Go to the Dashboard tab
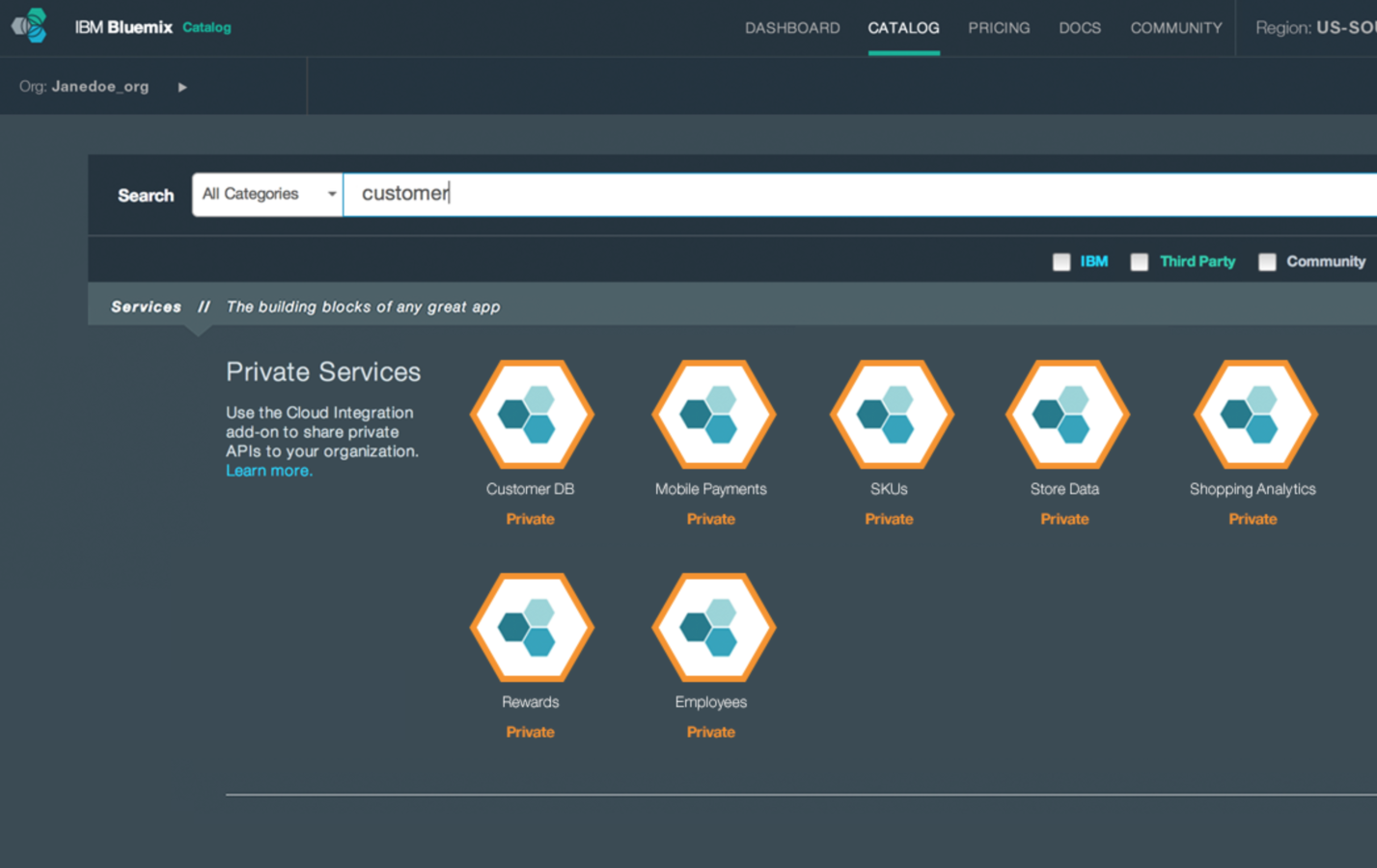The image size is (1377, 868). tap(792, 28)
